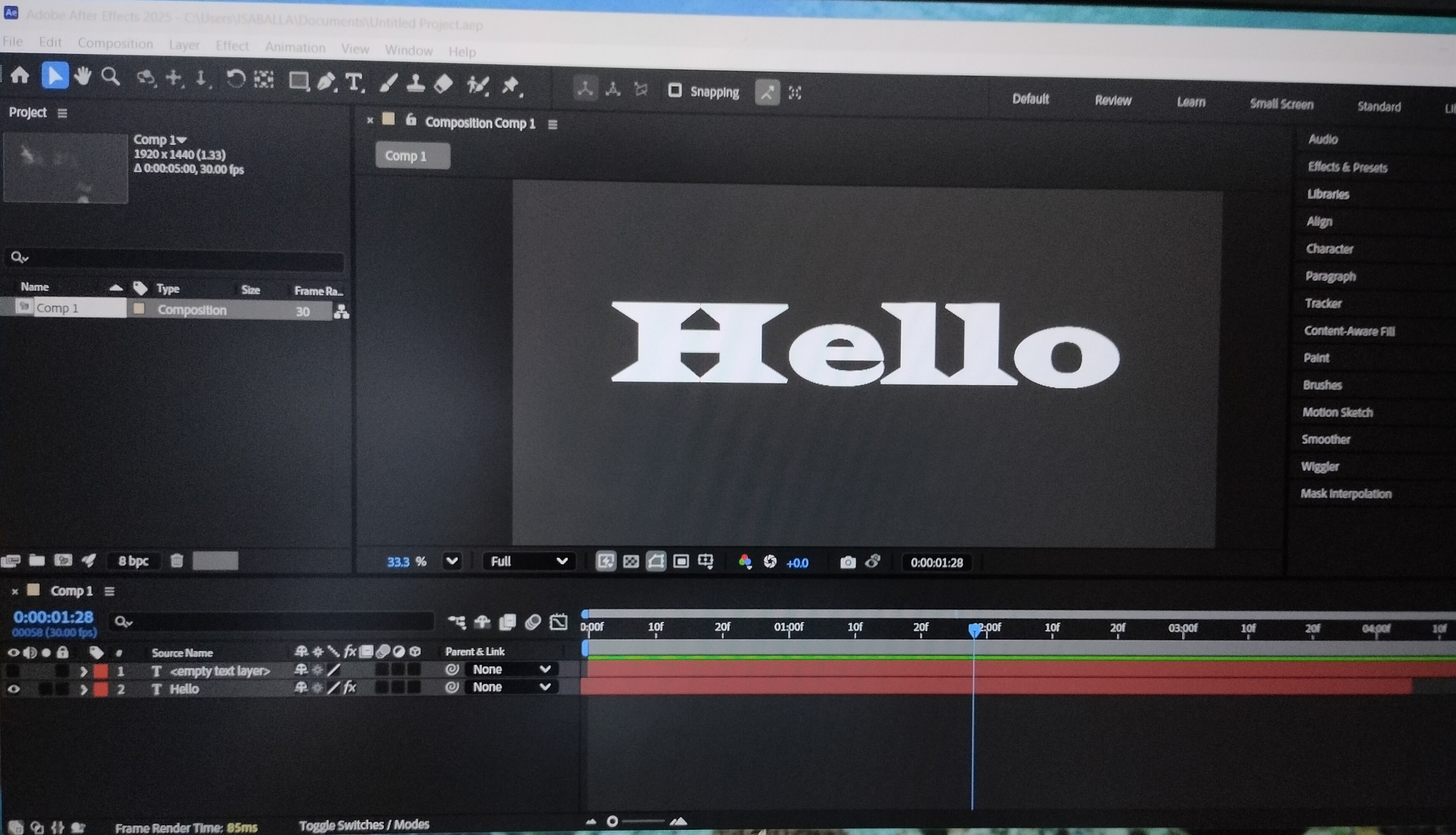Switch to the Review workspace

coord(1112,100)
